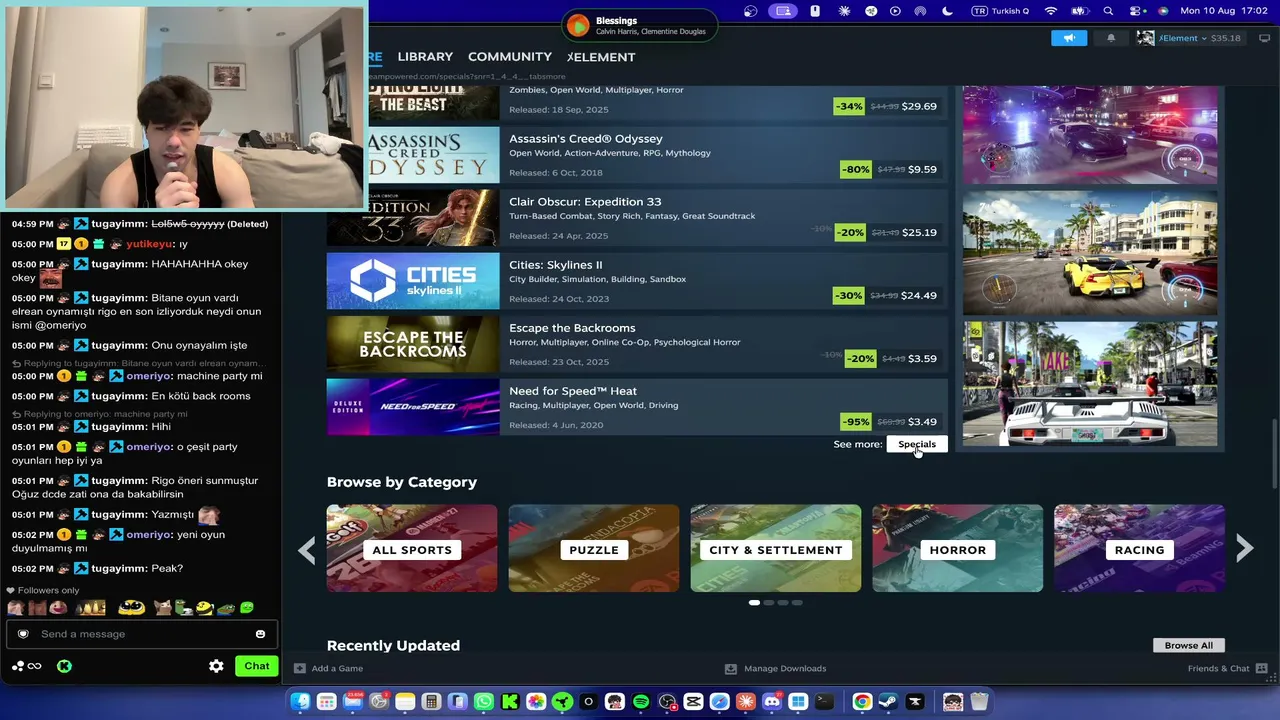
Task: Open Google Chrome from the dock
Action: [862, 702]
